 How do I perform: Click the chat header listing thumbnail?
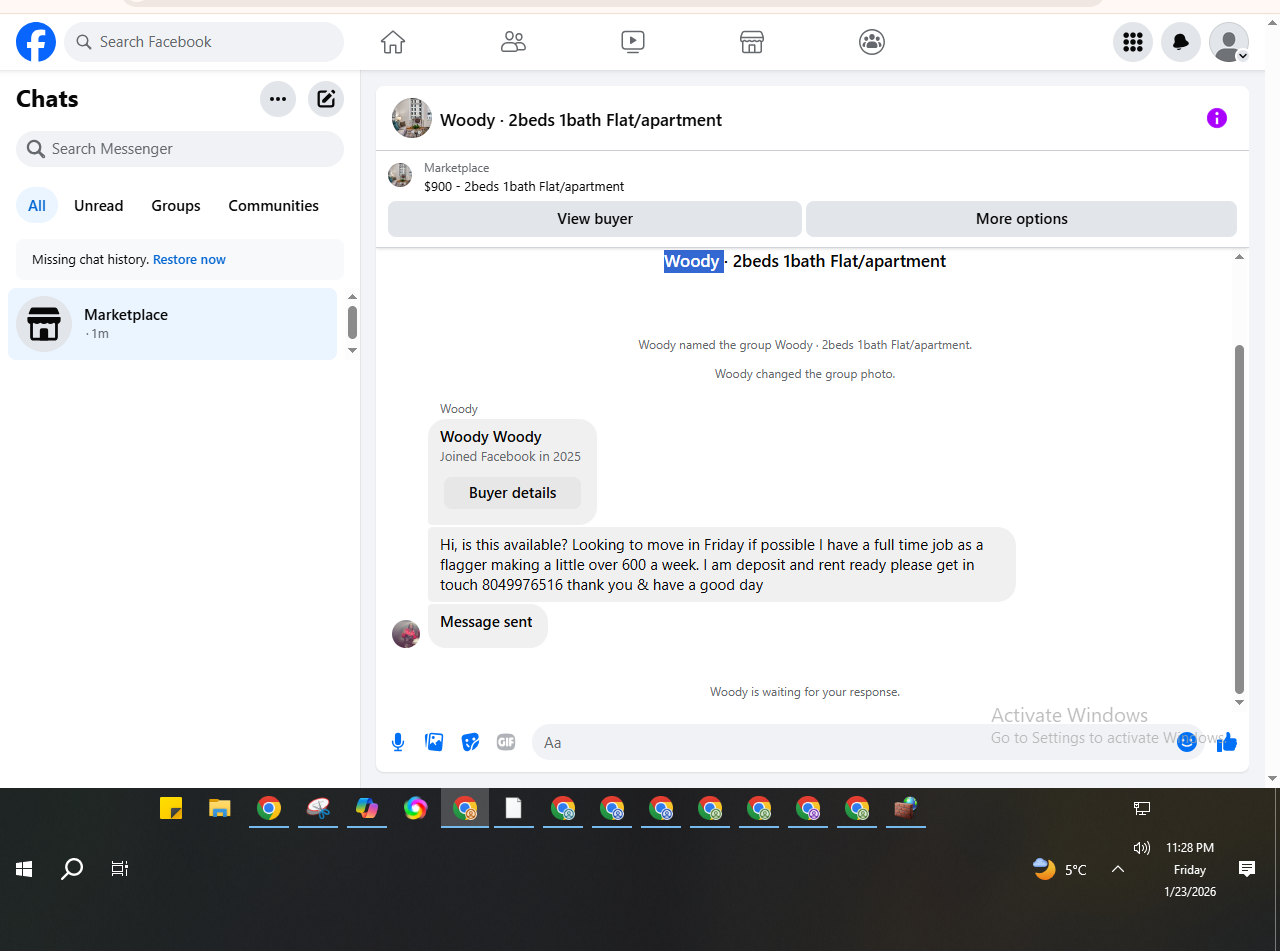click(x=412, y=118)
